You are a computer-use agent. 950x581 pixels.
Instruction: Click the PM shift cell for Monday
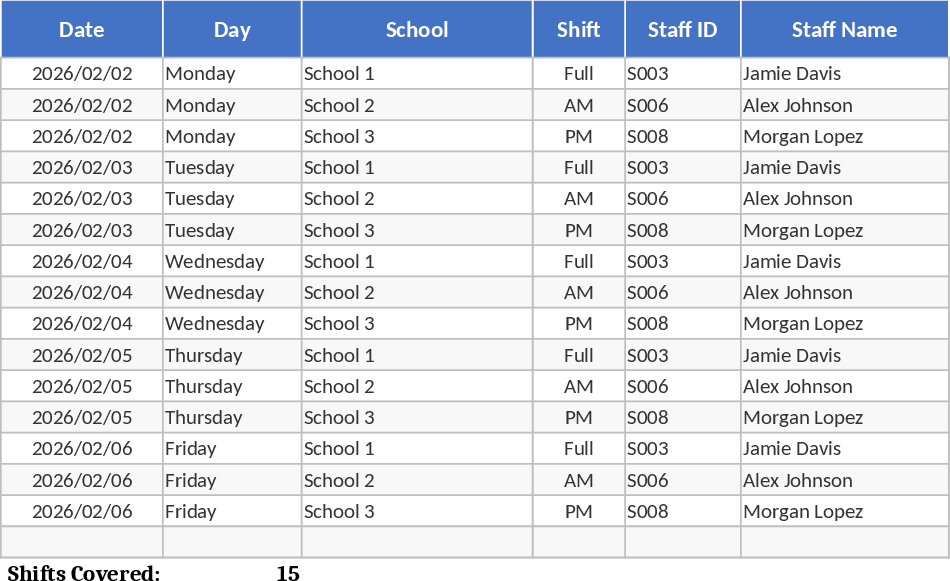point(579,136)
